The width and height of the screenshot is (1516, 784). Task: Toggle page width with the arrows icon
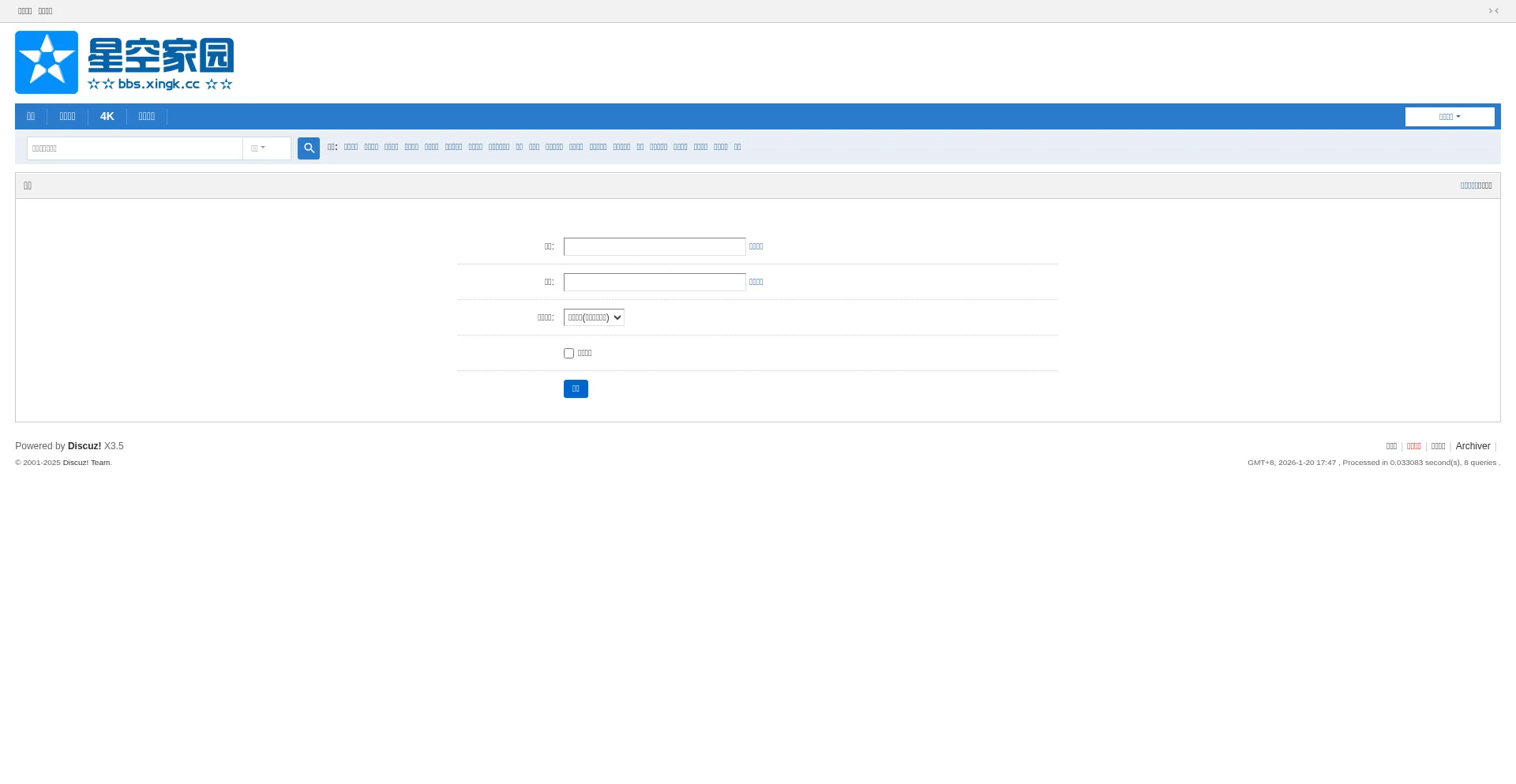pos(1493,11)
